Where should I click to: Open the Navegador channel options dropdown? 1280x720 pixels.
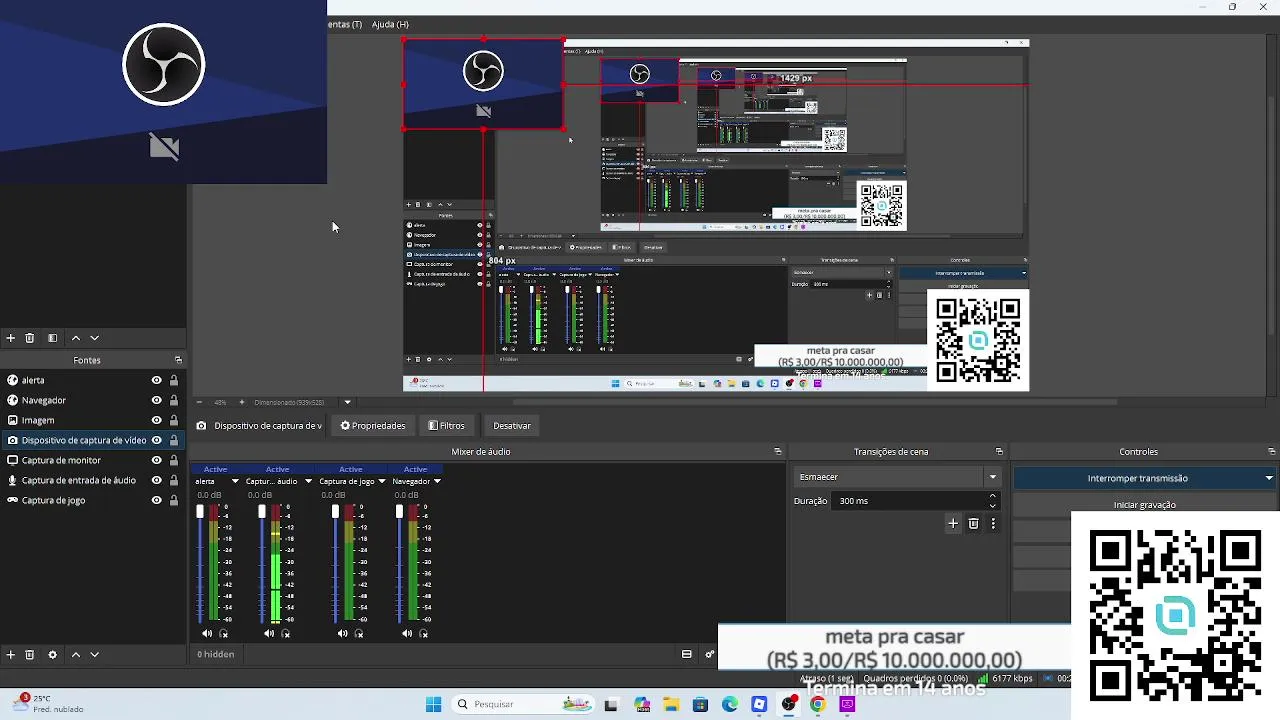(437, 481)
